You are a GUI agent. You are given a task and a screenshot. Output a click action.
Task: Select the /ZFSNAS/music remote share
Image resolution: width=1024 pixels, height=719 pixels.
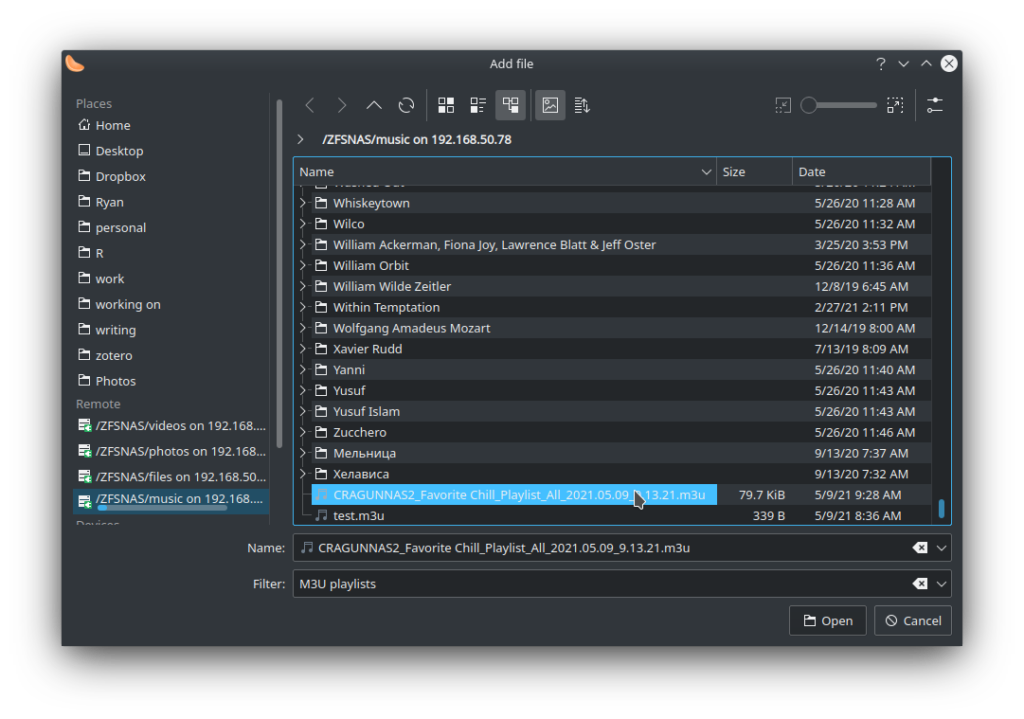(x=171, y=500)
